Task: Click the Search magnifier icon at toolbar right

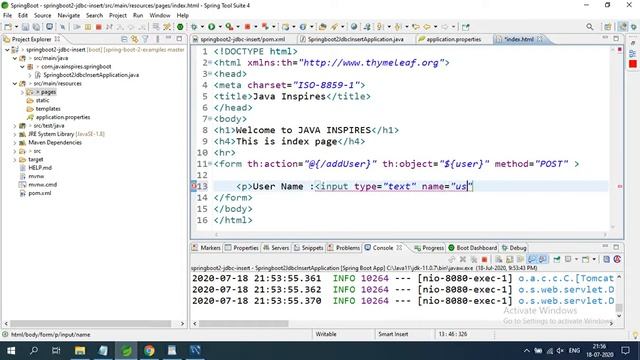Action: click(589, 27)
